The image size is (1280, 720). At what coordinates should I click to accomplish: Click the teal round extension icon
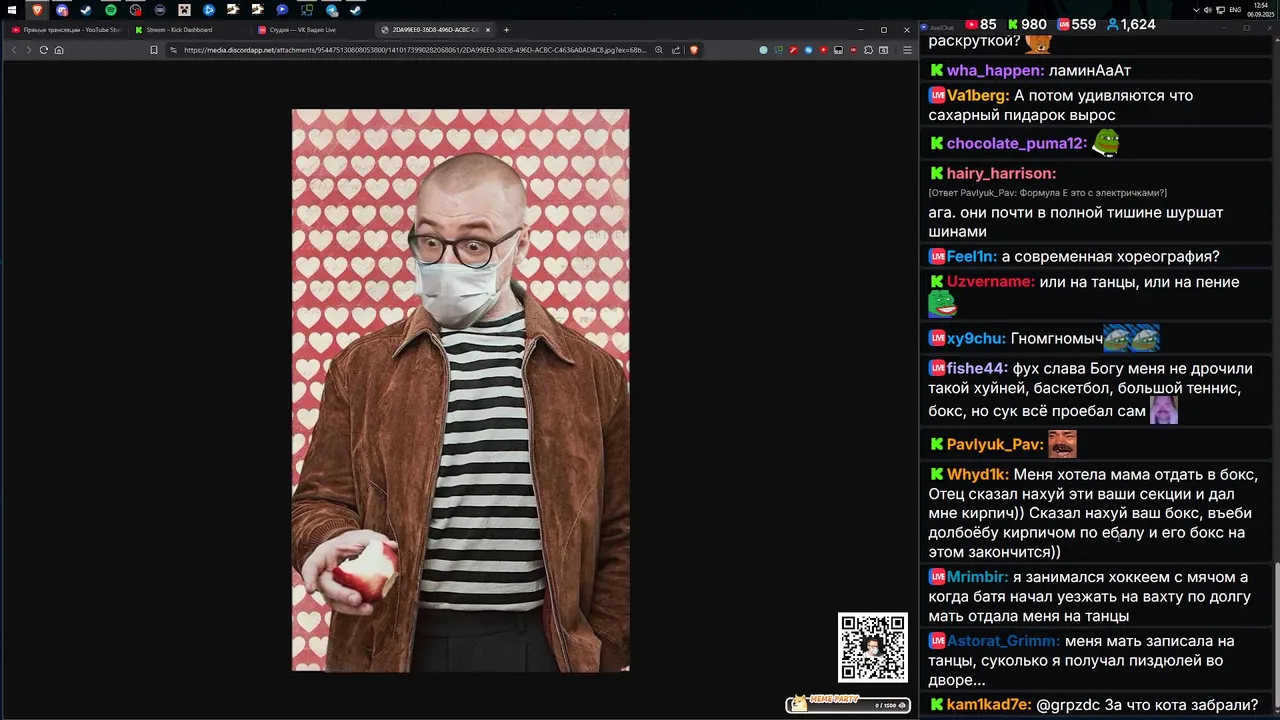coord(764,50)
